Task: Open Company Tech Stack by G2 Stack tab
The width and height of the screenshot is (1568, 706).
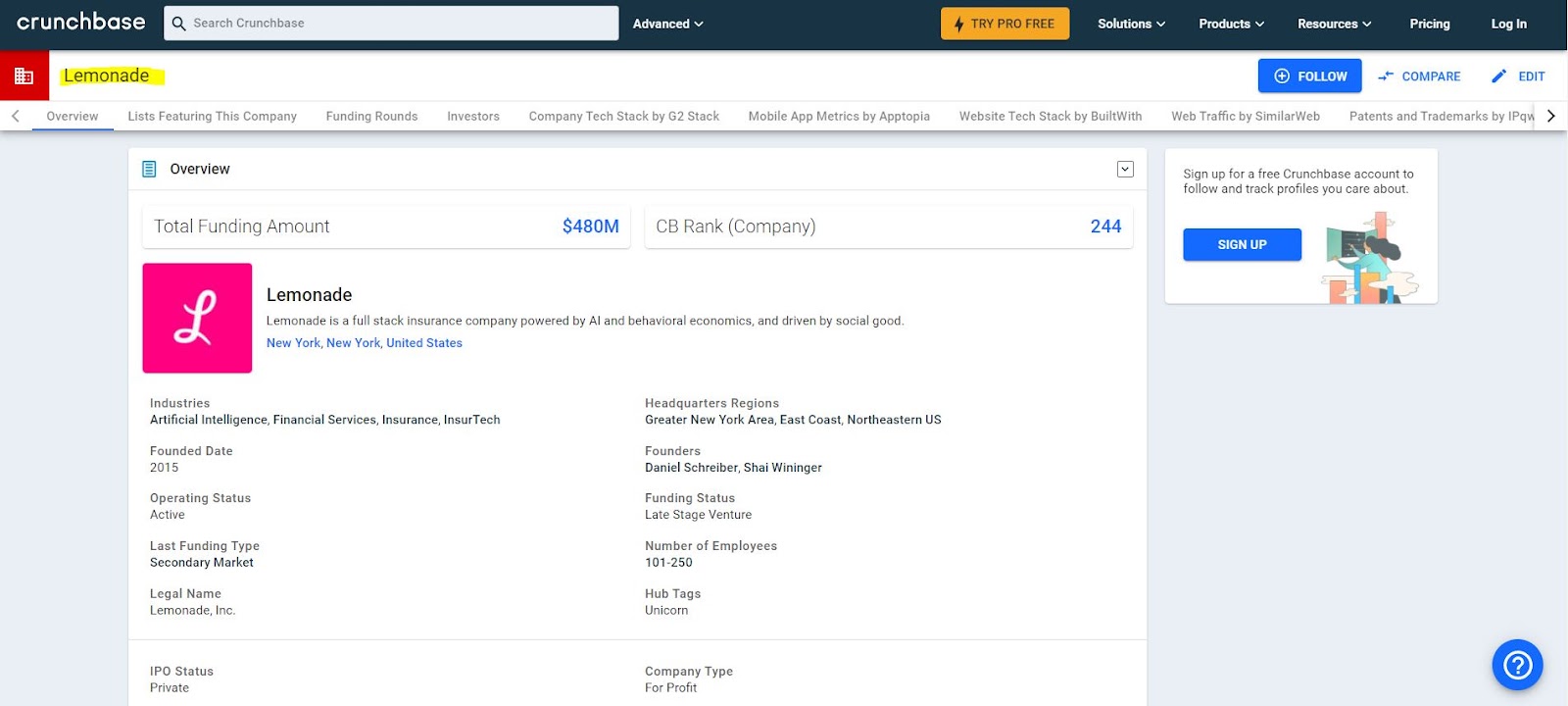Action: pos(624,116)
